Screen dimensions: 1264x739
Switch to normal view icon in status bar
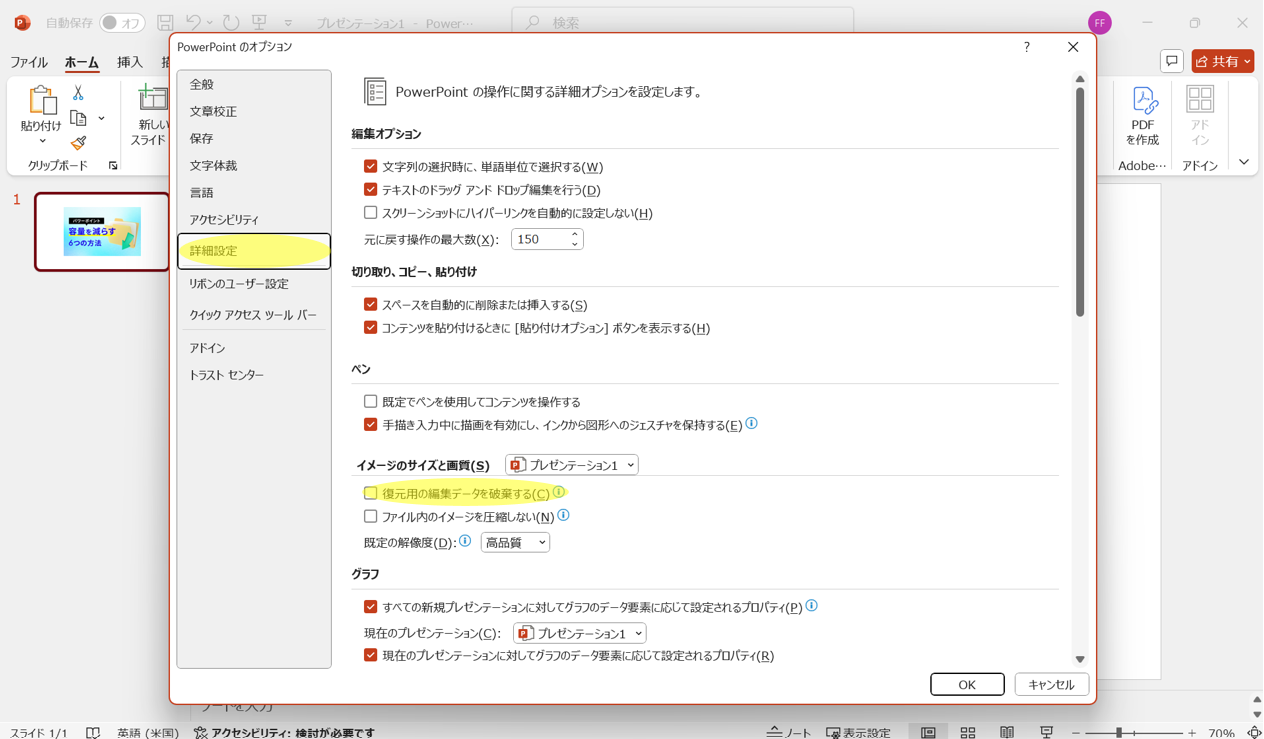click(928, 732)
